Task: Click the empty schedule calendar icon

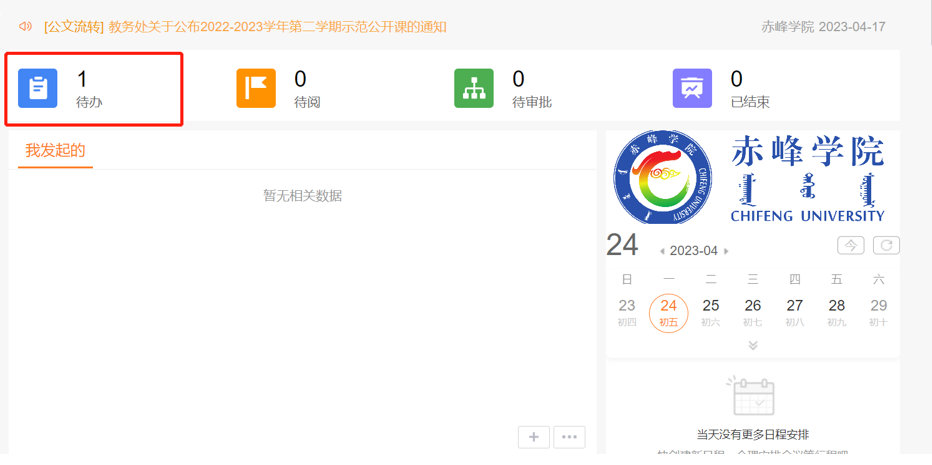Action: point(753,397)
